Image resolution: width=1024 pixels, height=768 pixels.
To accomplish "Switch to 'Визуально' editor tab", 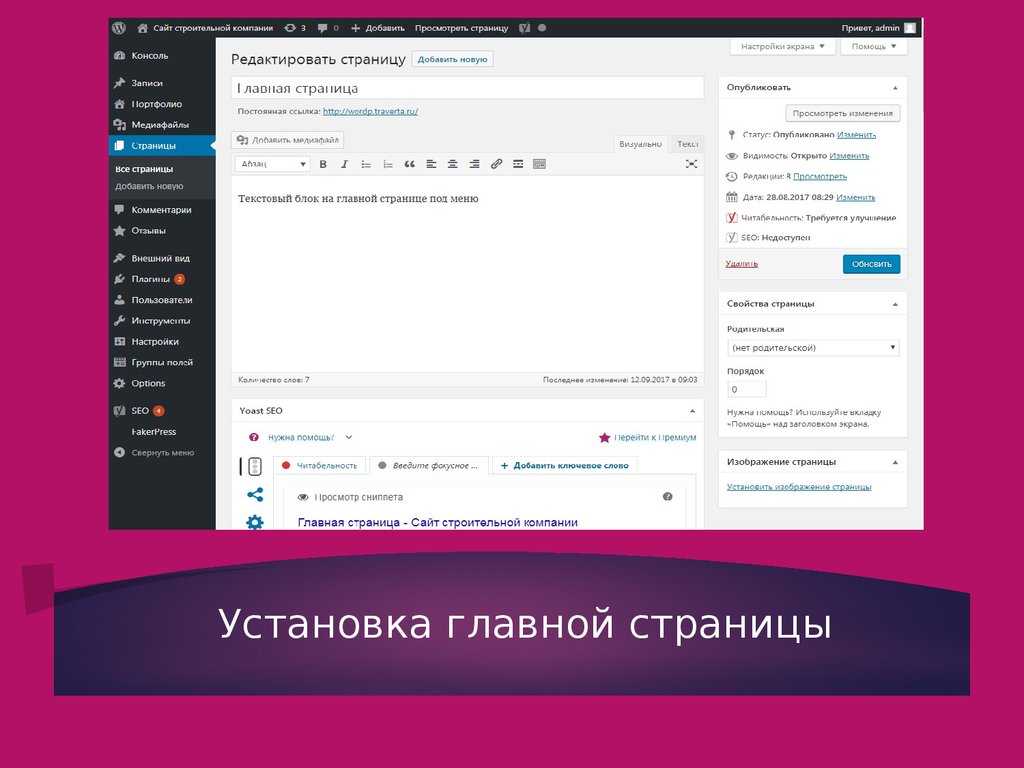I will pyautogui.click(x=640, y=144).
